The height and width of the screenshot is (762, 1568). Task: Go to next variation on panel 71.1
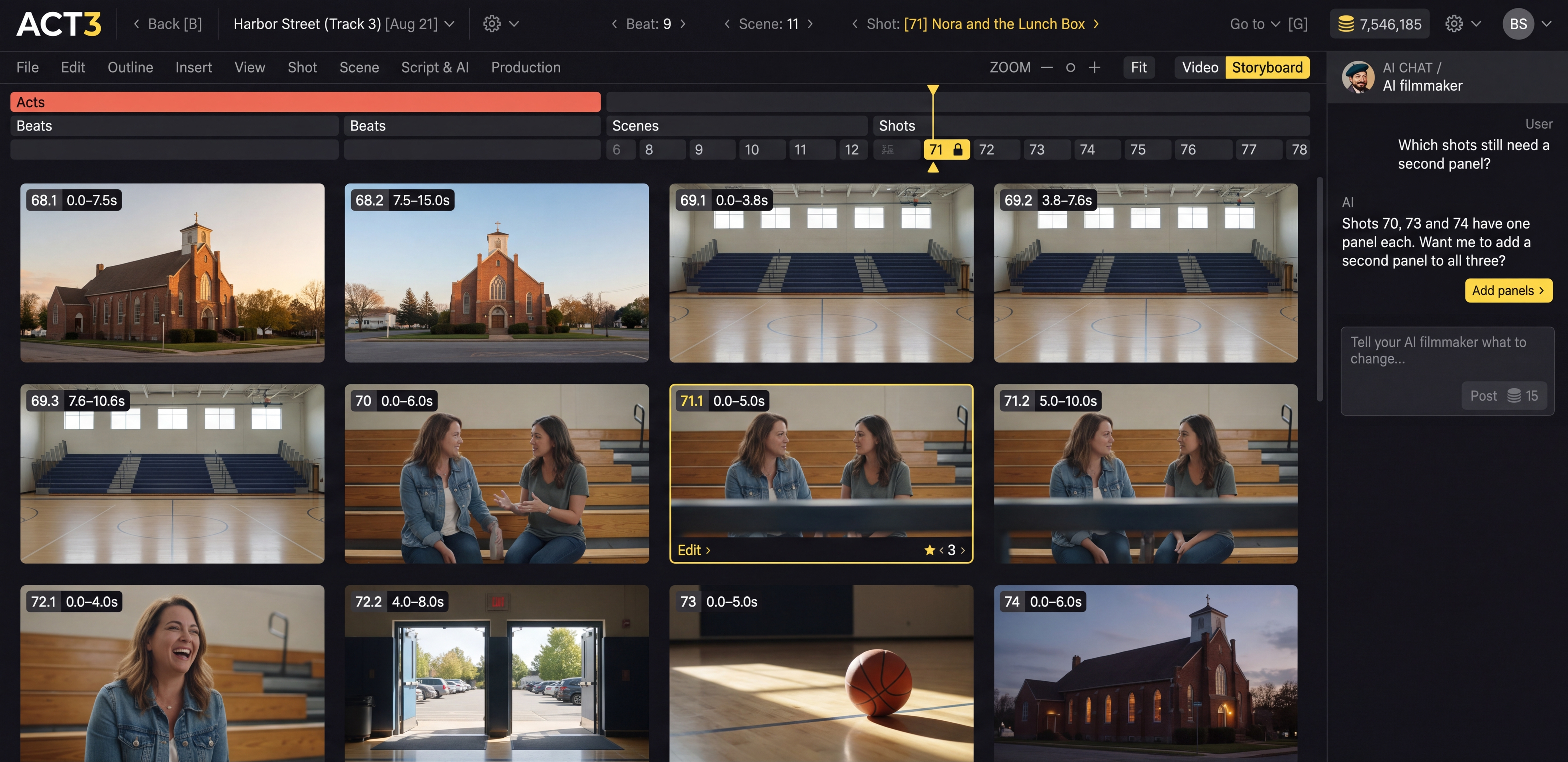tap(963, 550)
